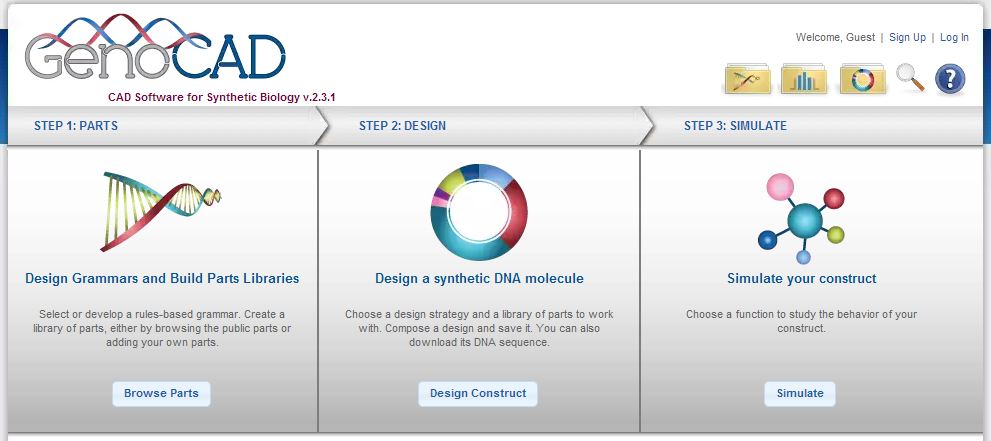Open the bar chart folder icon

pos(804,80)
